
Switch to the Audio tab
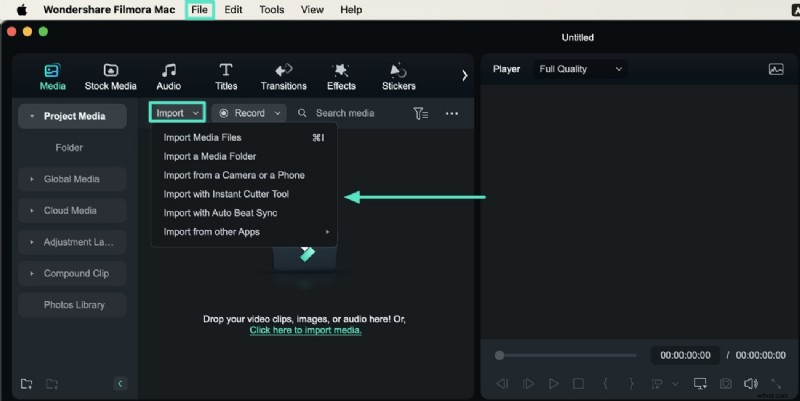point(169,76)
